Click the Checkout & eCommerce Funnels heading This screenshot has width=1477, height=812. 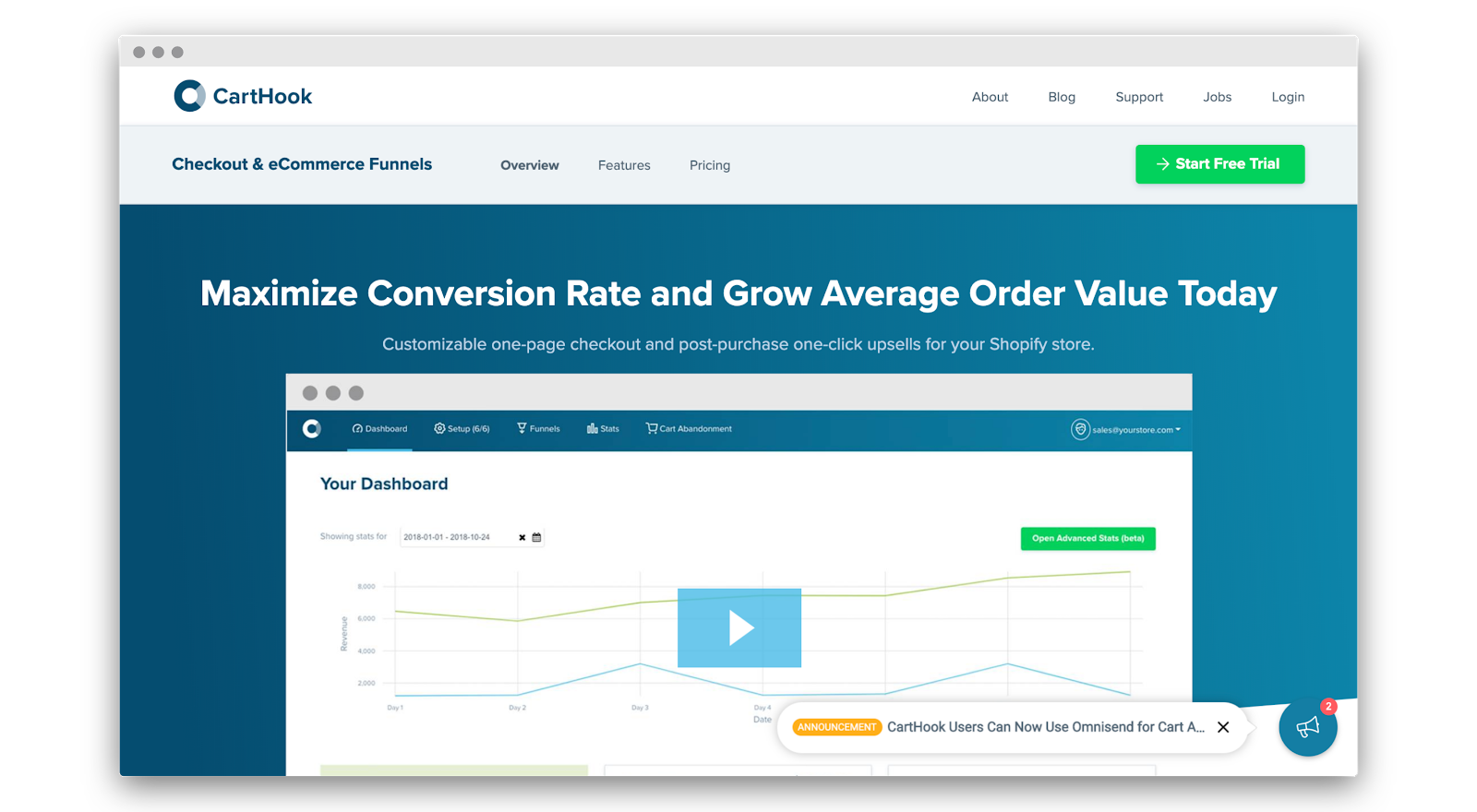(302, 164)
